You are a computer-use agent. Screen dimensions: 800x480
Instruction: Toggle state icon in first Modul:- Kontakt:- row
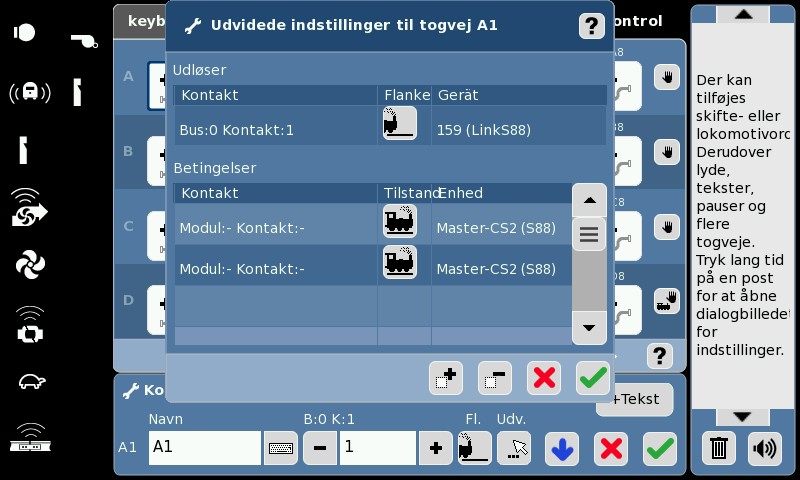click(x=399, y=221)
